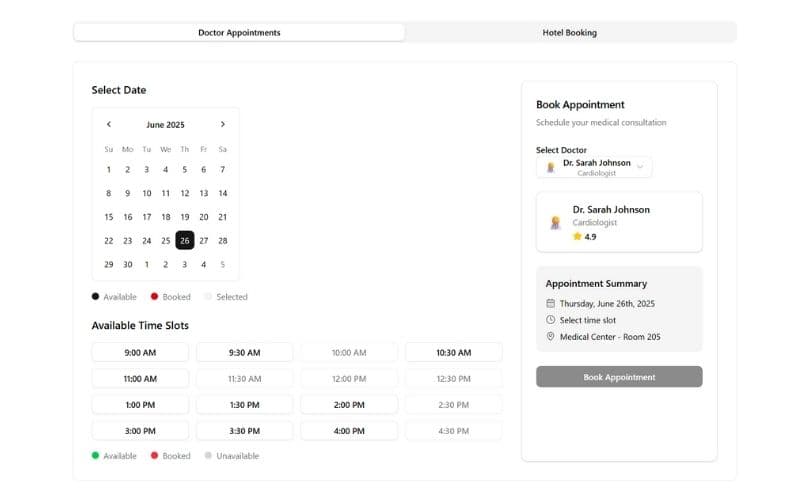
Task: Click the location pin icon by Medical Center
Action: (551, 337)
